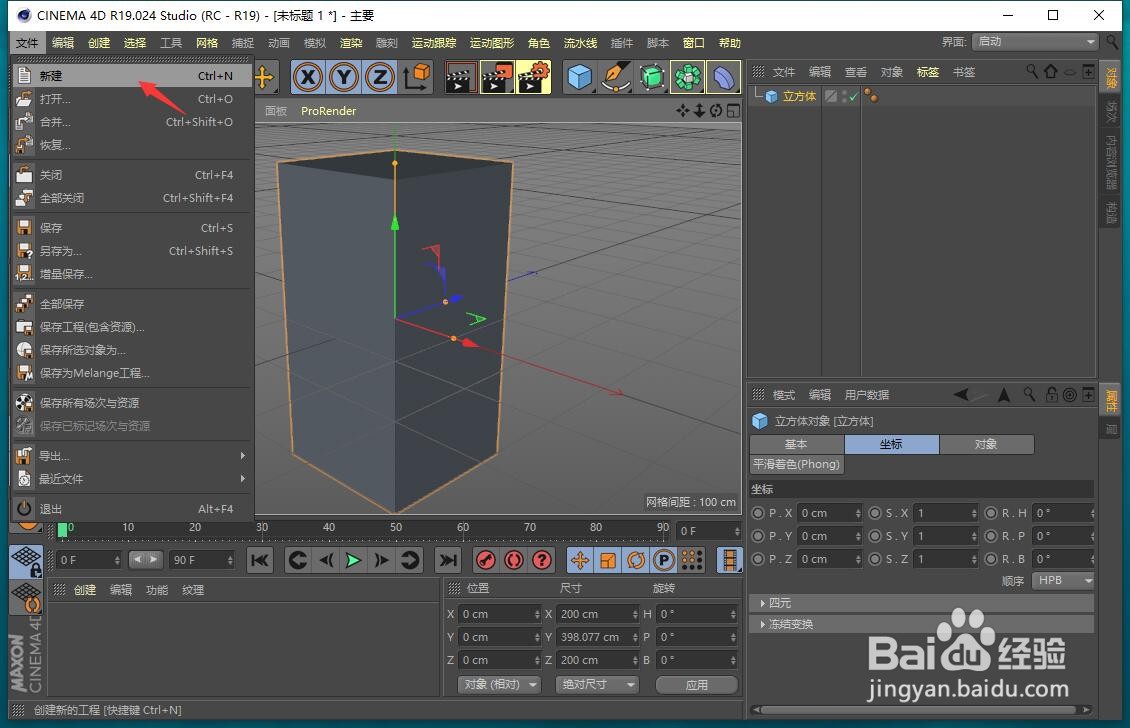Play animation forwards green arrow
Viewport: 1130px width, 728px height.
point(353,560)
